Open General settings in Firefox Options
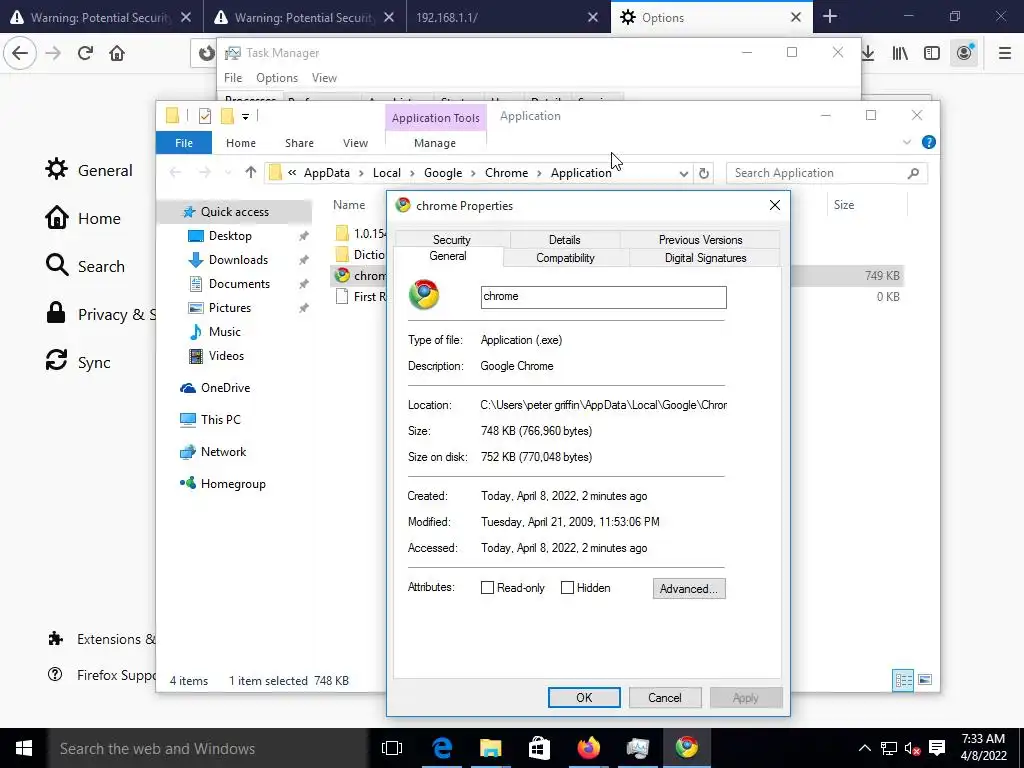The width and height of the screenshot is (1024, 768). (x=89, y=170)
